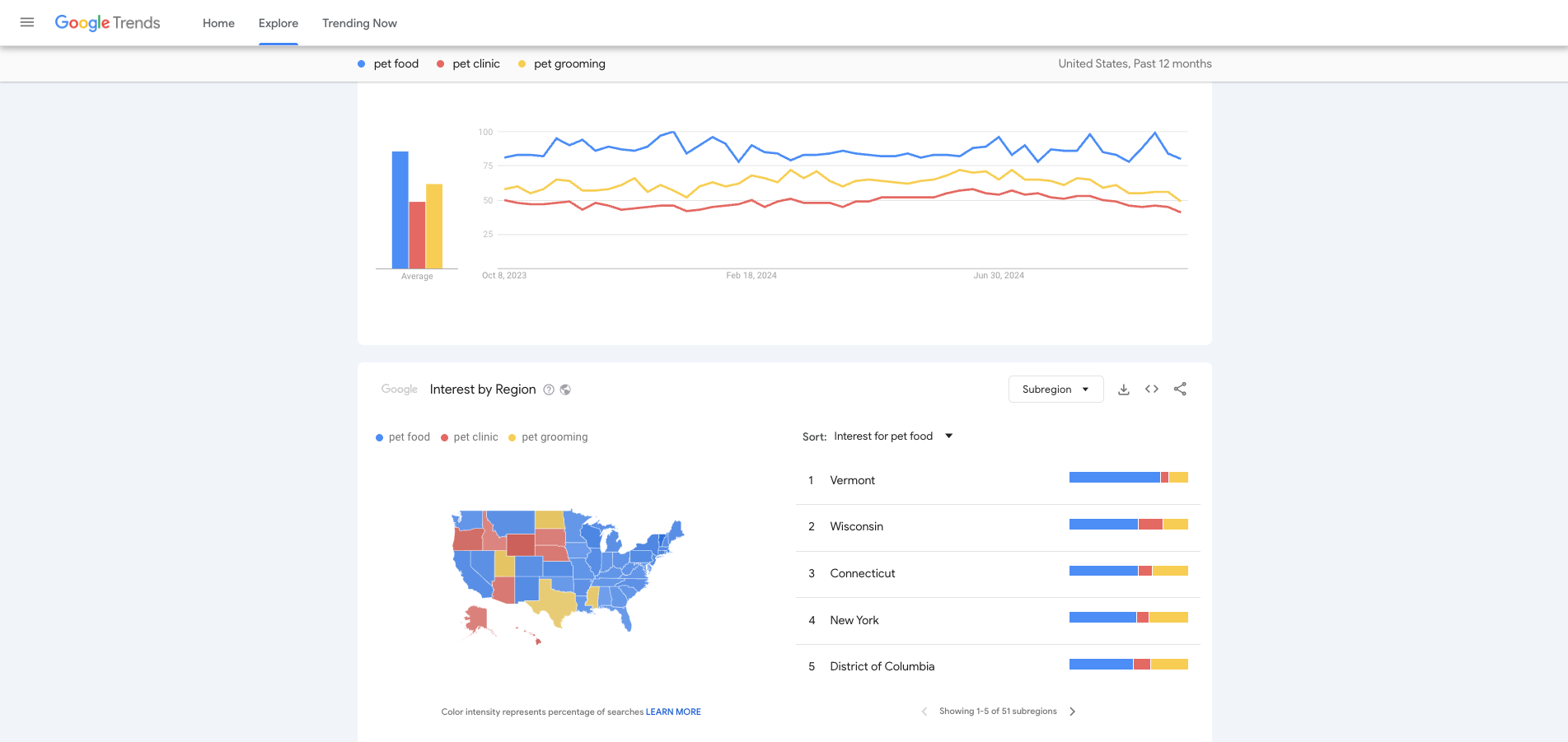Image resolution: width=1568 pixels, height=742 pixels.
Task: Expand the Subregion dropdown
Action: (x=1055, y=390)
